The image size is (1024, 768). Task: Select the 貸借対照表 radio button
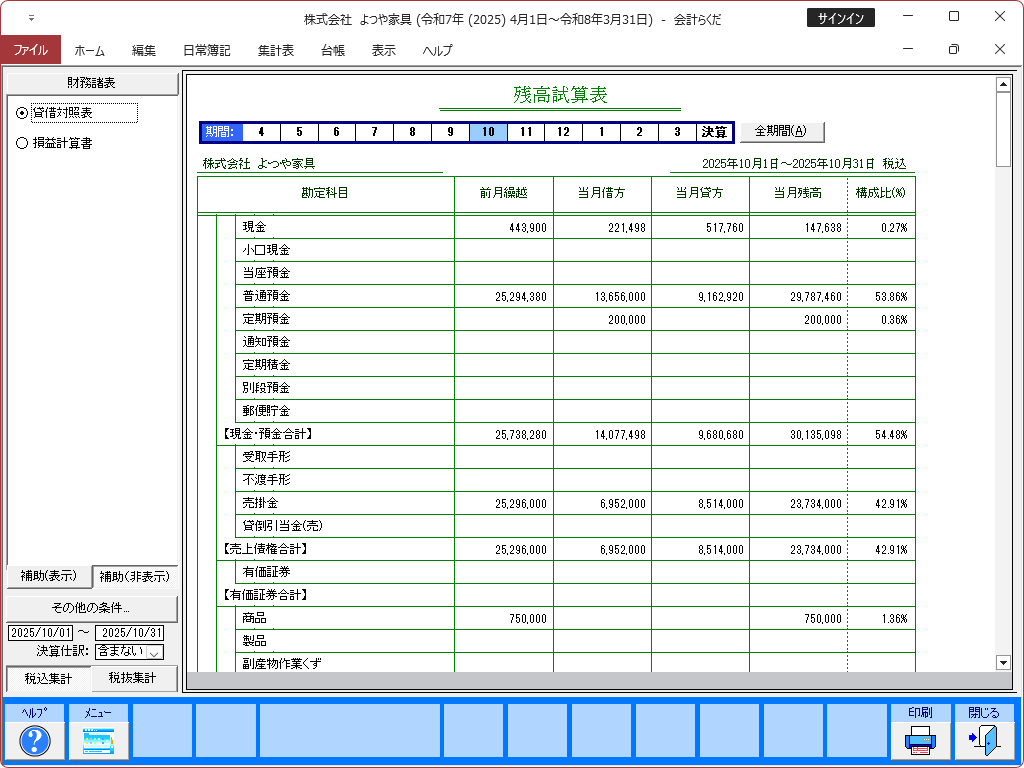pos(23,113)
